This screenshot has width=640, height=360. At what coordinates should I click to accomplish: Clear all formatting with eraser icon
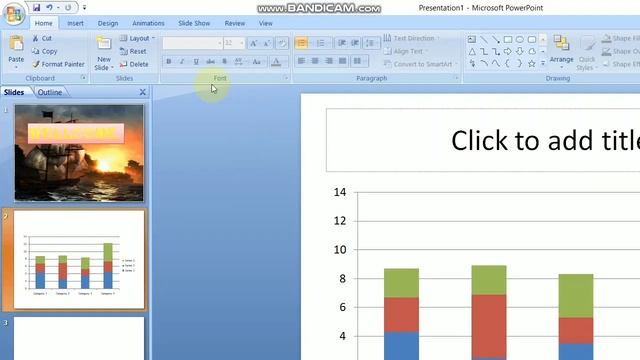click(x=282, y=43)
